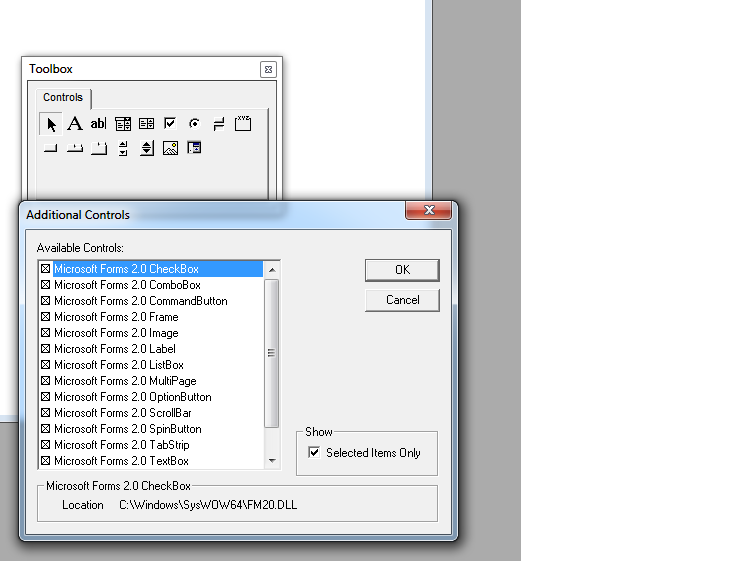The width and height of the screenshot is (745, 561).
Task: Close the Toolbox window
Action: (268, 69)
